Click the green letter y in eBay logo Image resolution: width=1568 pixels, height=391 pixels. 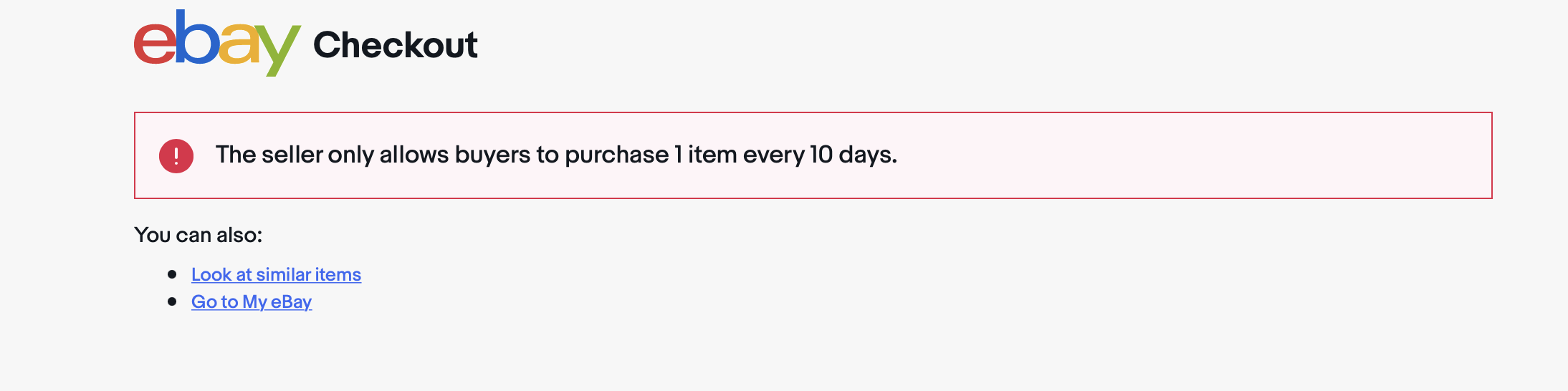coord(279,50)
